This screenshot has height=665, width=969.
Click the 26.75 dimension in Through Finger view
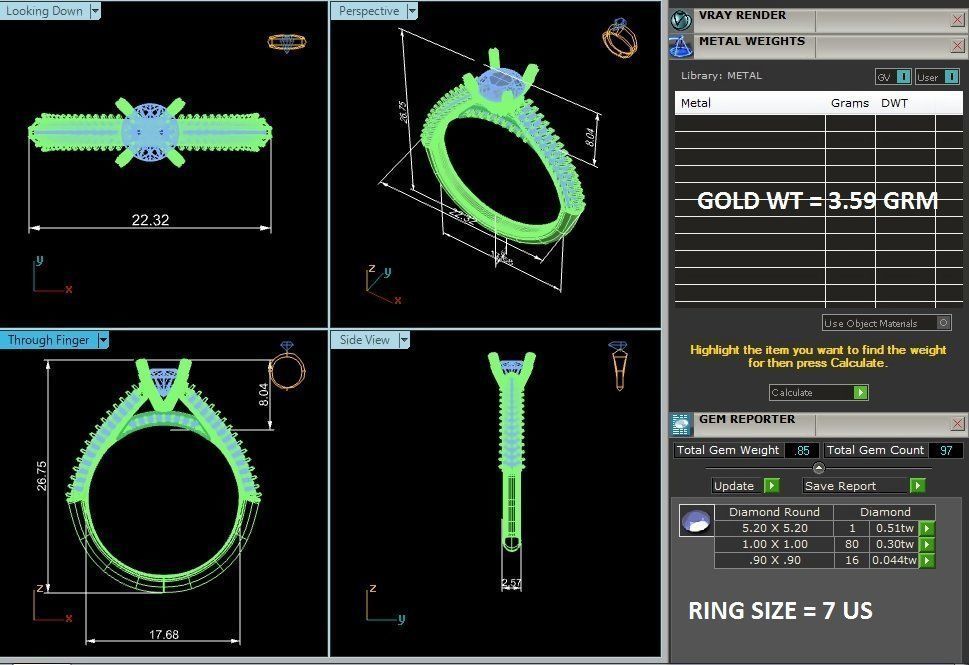click(41, 476)
